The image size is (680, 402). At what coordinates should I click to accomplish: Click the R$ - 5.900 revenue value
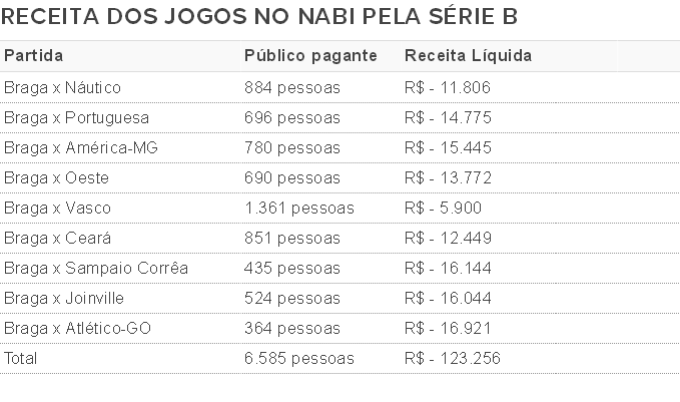pyautogui.click(x=443, y=208)
